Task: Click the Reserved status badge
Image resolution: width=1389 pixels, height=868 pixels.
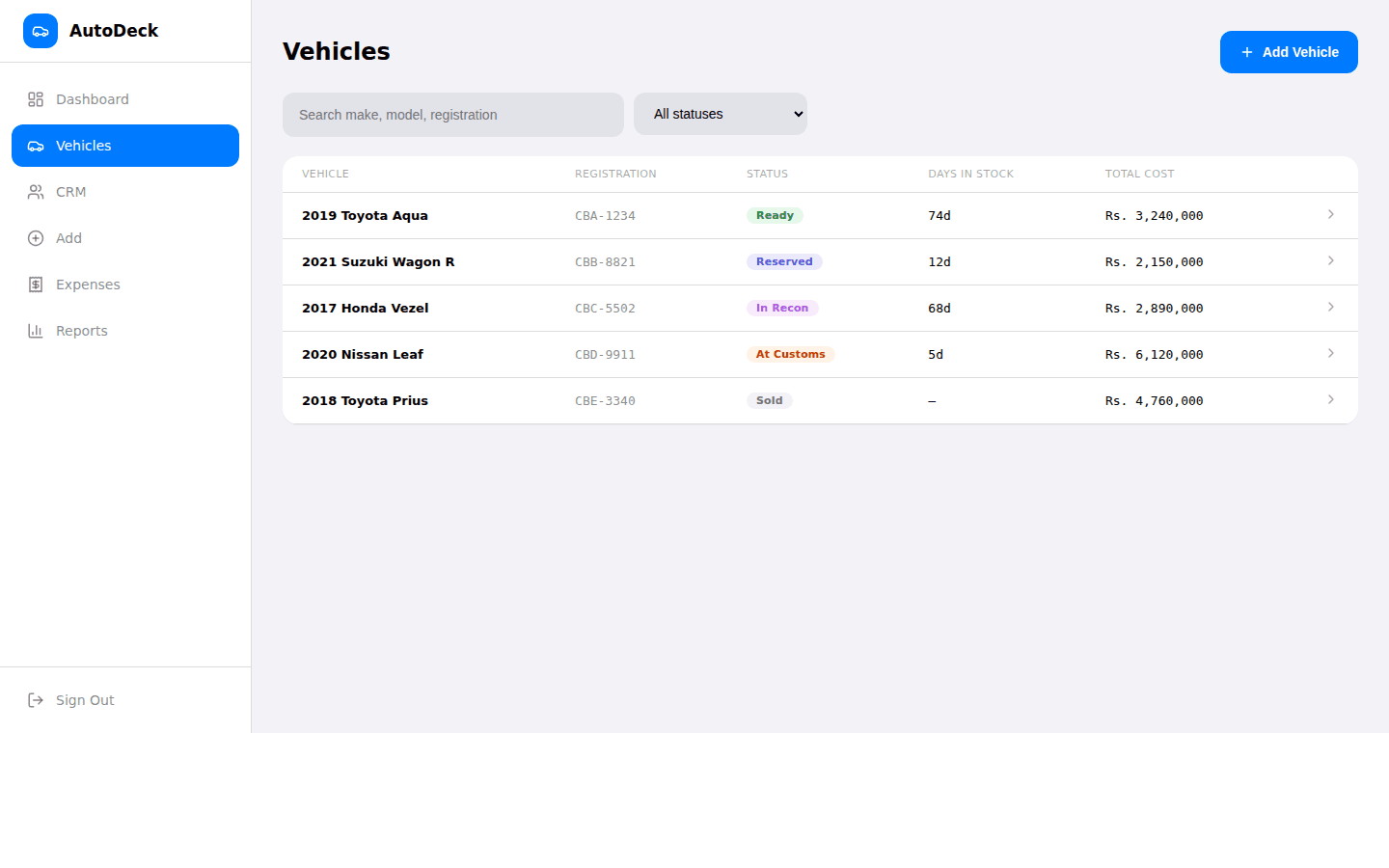Action: point(784,261)
